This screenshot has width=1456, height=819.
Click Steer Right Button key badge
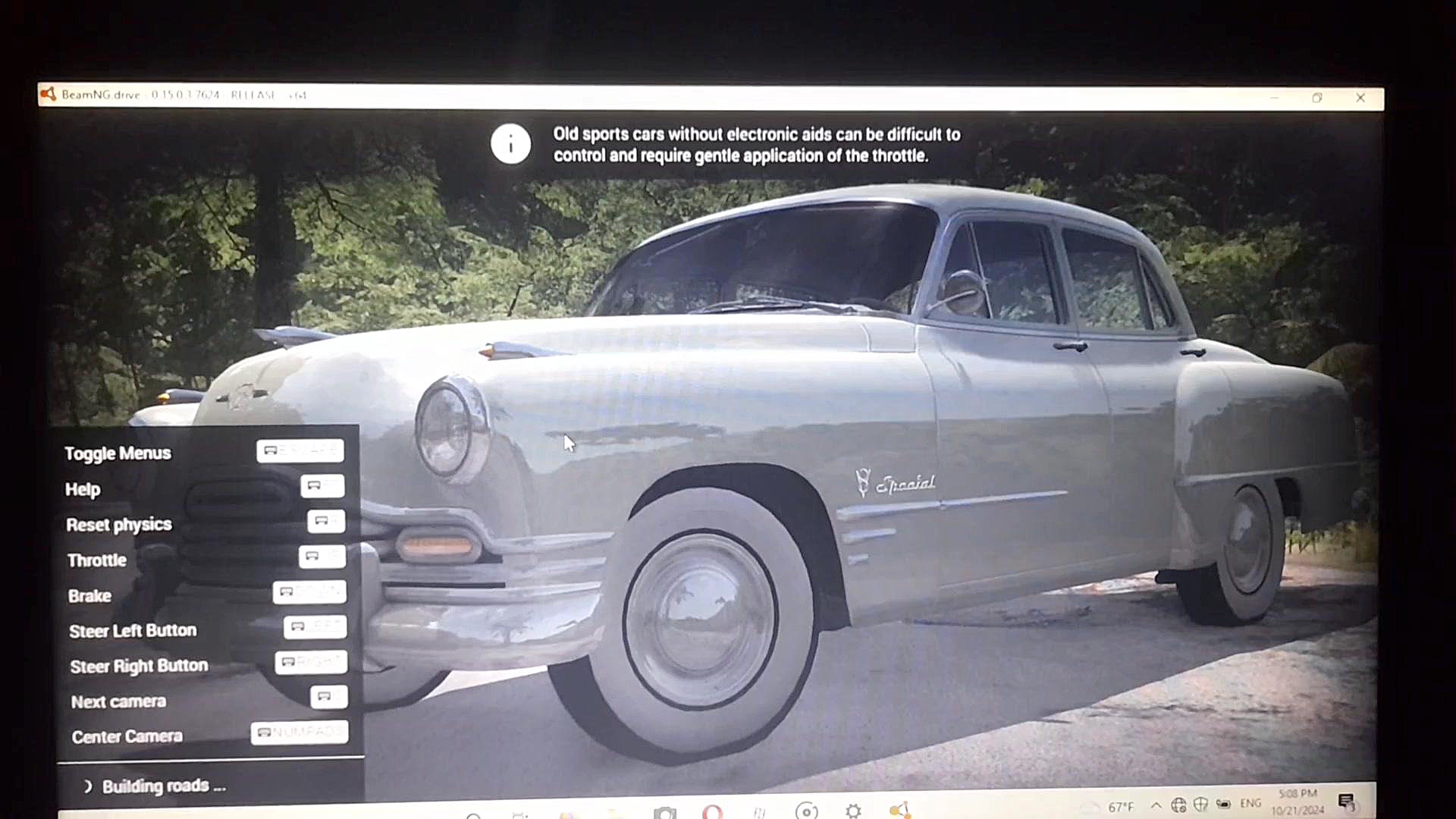tap(311, 662)
